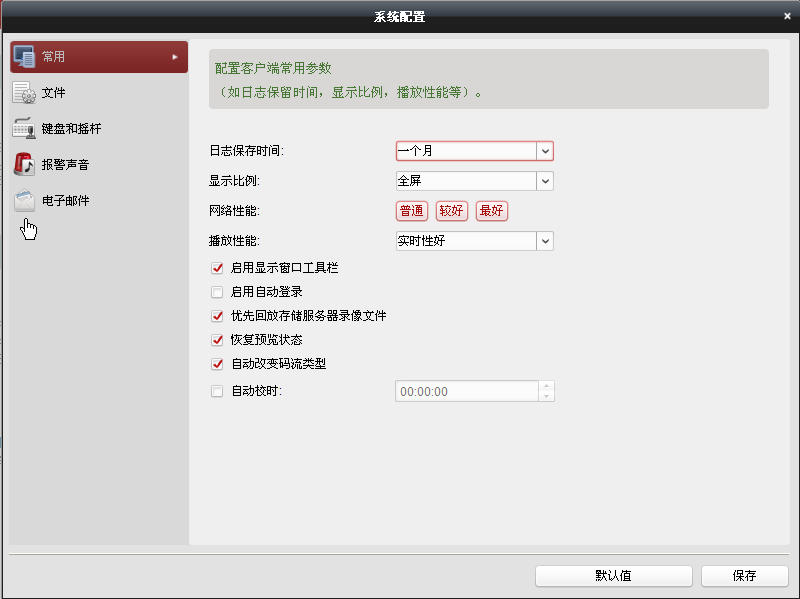The height and width of the screenshot is (599, 800).
Task: Click the time sync input field
Action: coord(465,391)
